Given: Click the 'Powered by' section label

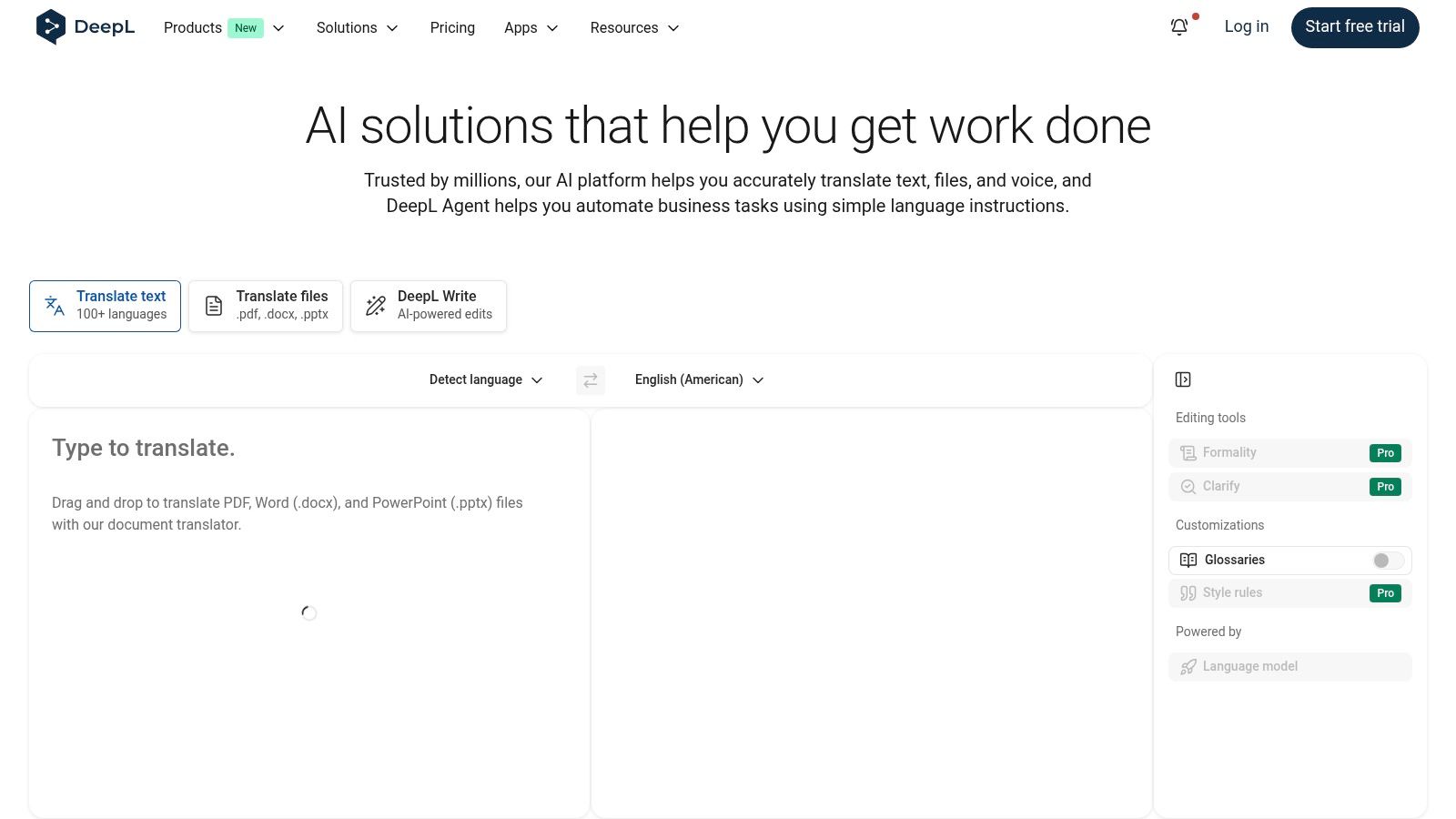Looking at the screenshot, I should click(1208, 632).
